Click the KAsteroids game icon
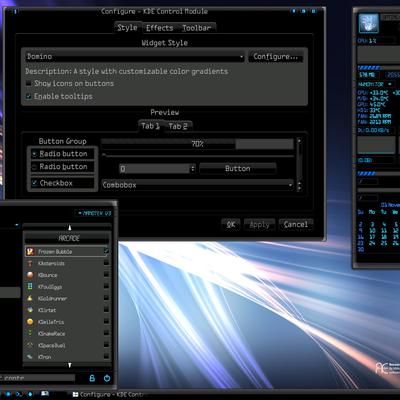 [30, 263]
